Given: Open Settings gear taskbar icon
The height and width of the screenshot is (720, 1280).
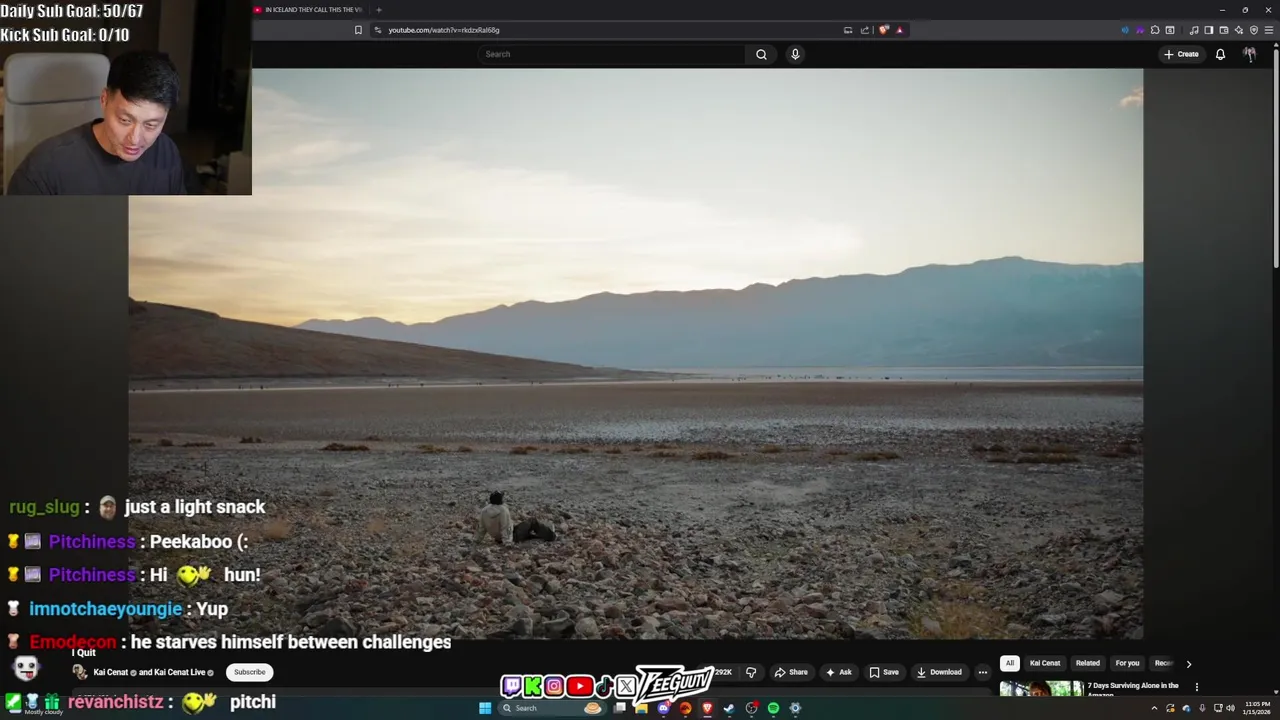Looking at the screenshot, I should 795,708.
